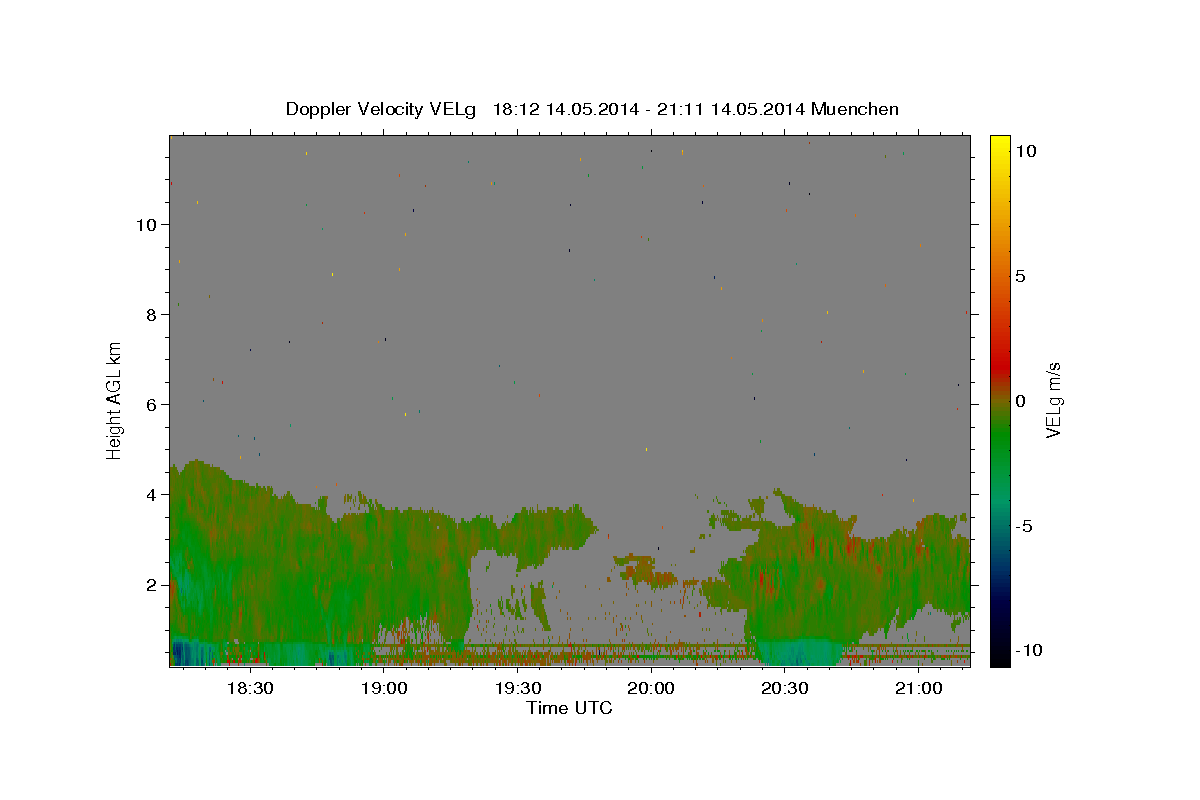Click the colorbar value 0
Viewport: 1200px width, 800px height.
point(1020,401)
